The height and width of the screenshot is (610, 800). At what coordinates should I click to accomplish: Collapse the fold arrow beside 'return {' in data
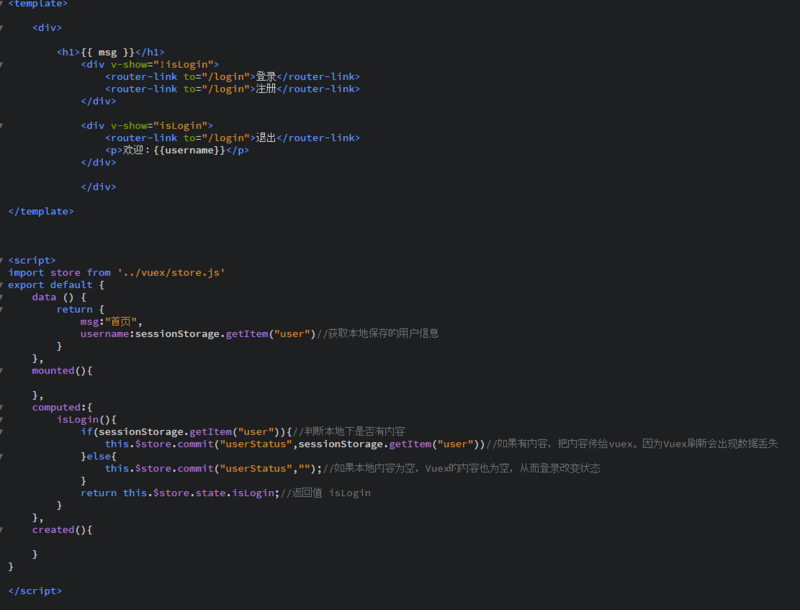pyautogui.click(x=2, y=309)
